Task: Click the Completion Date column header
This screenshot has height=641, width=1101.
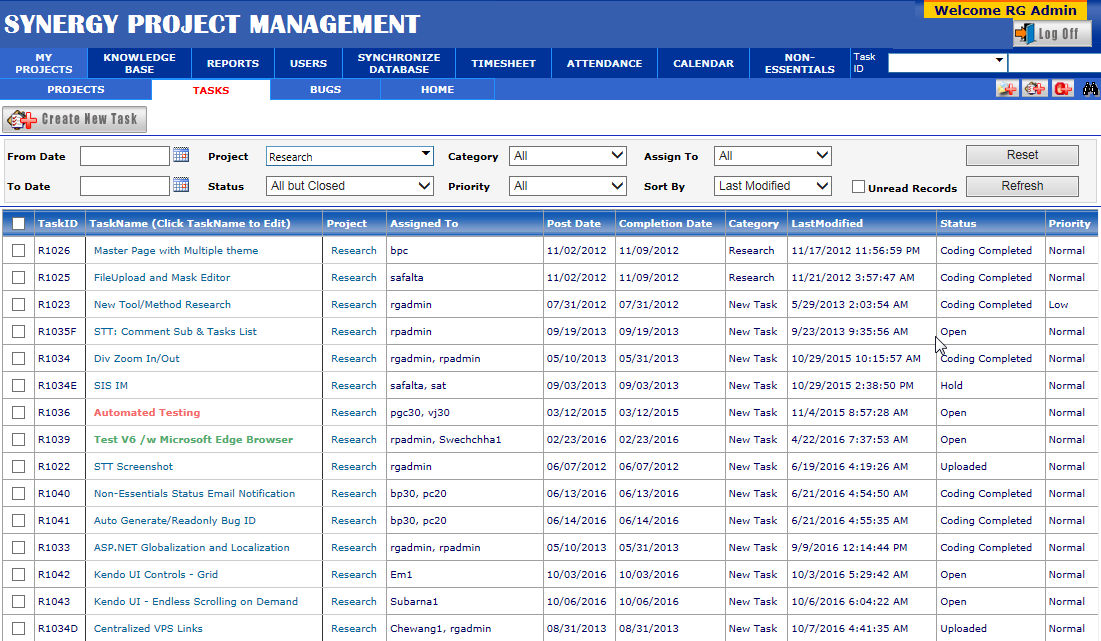Action: [x=666, y=223]
